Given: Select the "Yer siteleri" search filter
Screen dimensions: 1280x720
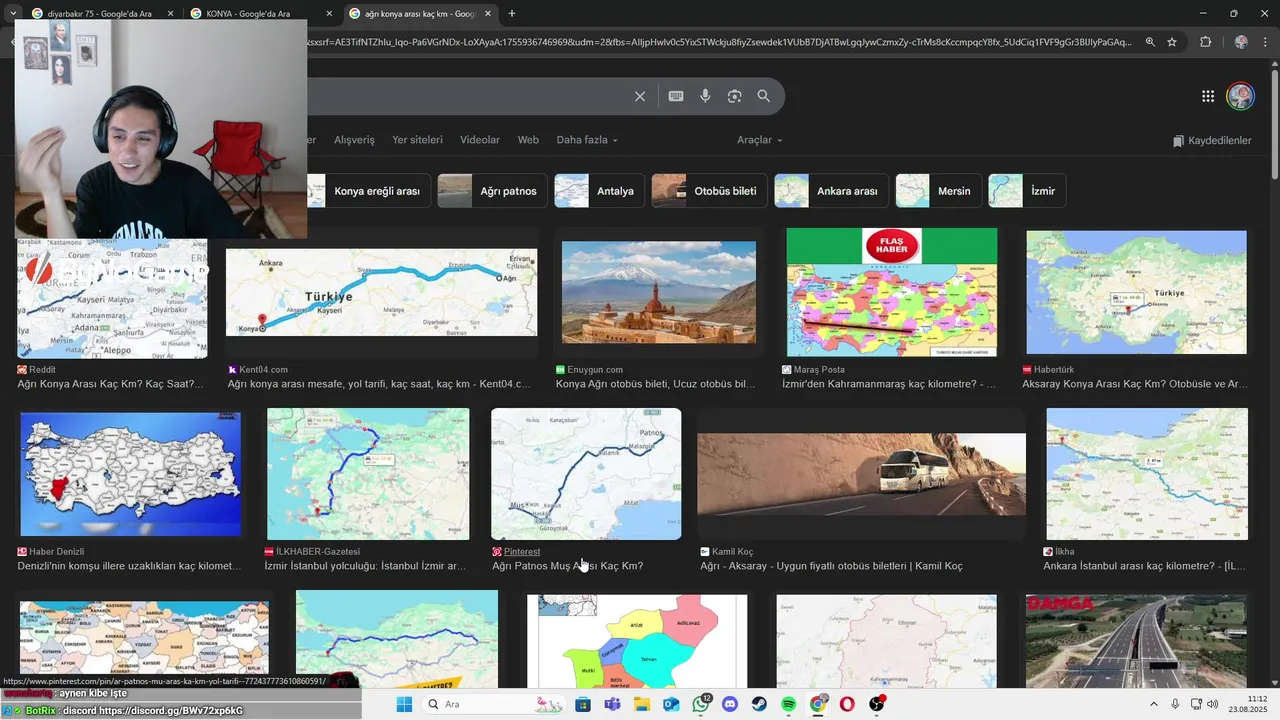Looking at the screenshot, I should [x=417, y=140].
